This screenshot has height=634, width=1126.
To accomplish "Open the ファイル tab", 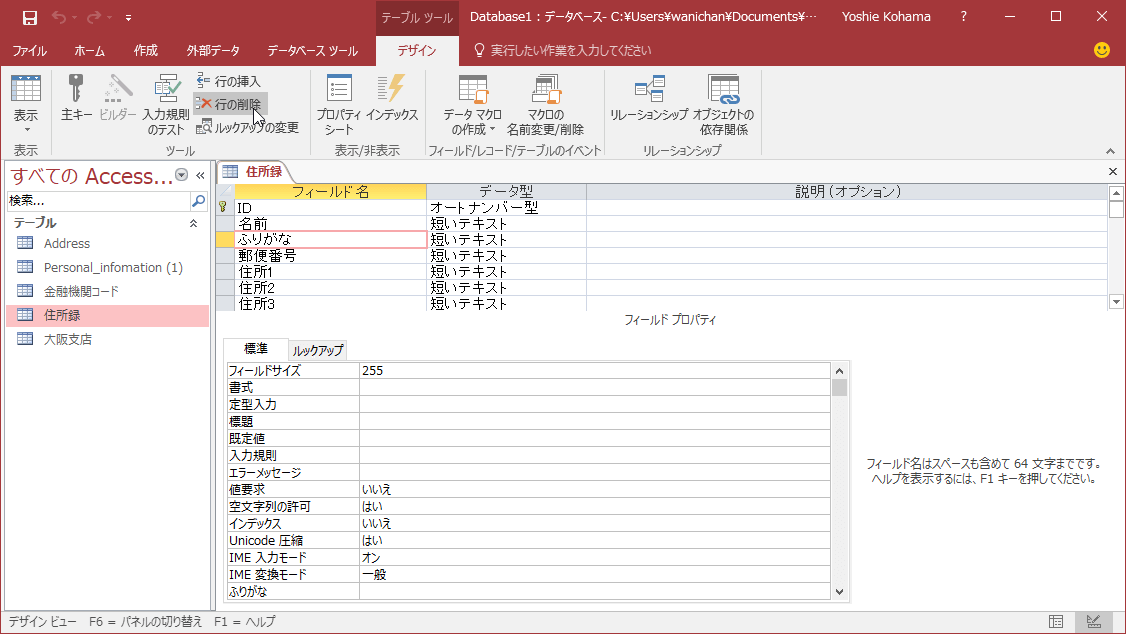I will [x=29, y=50].
